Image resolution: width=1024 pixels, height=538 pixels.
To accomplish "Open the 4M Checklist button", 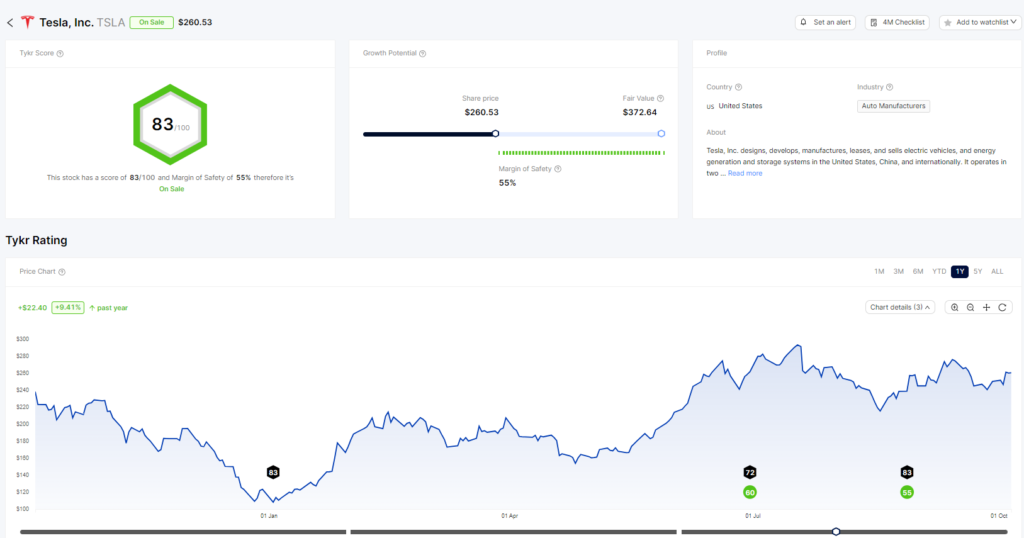I will click(897, 22).
